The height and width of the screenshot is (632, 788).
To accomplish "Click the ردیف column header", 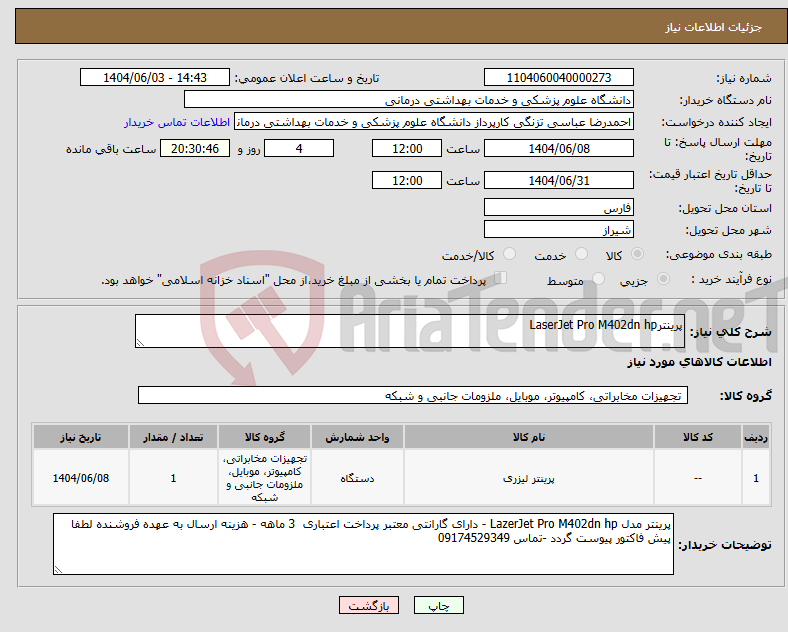I will pyautogui.click(x=756, y=437).
